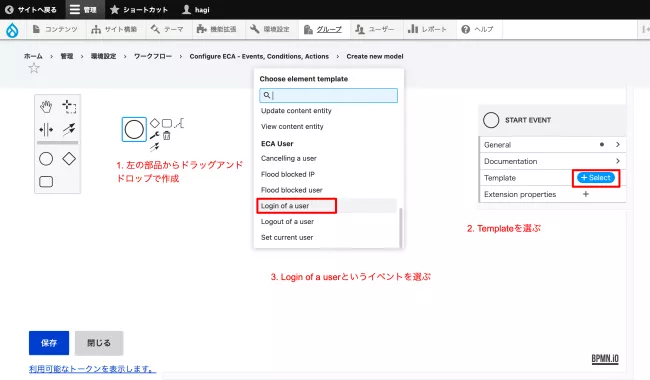Choose Update content entity template
Screen dimensions: 650x380
point(296,111)
